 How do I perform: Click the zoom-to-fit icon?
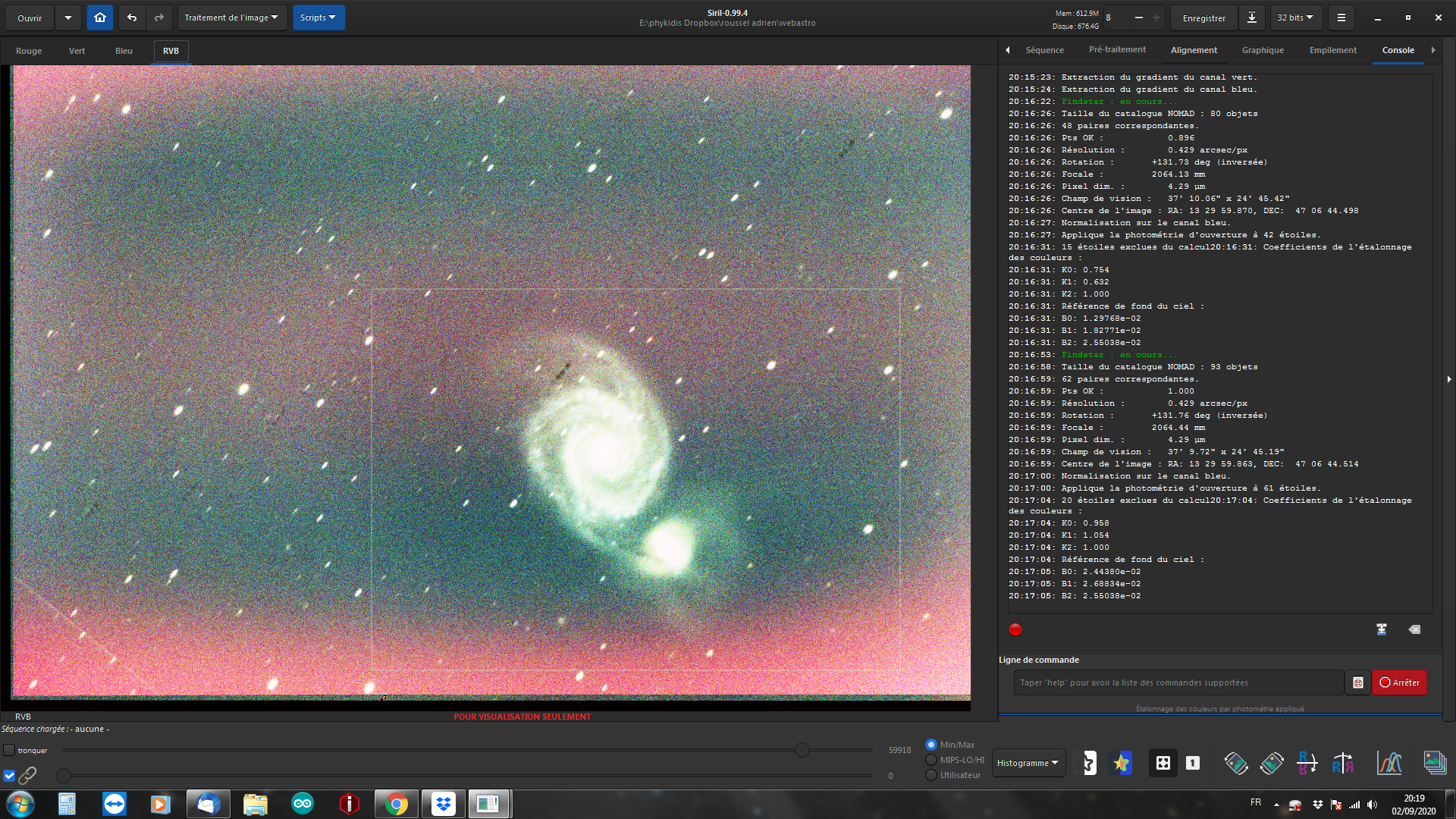coord(1163,763)
